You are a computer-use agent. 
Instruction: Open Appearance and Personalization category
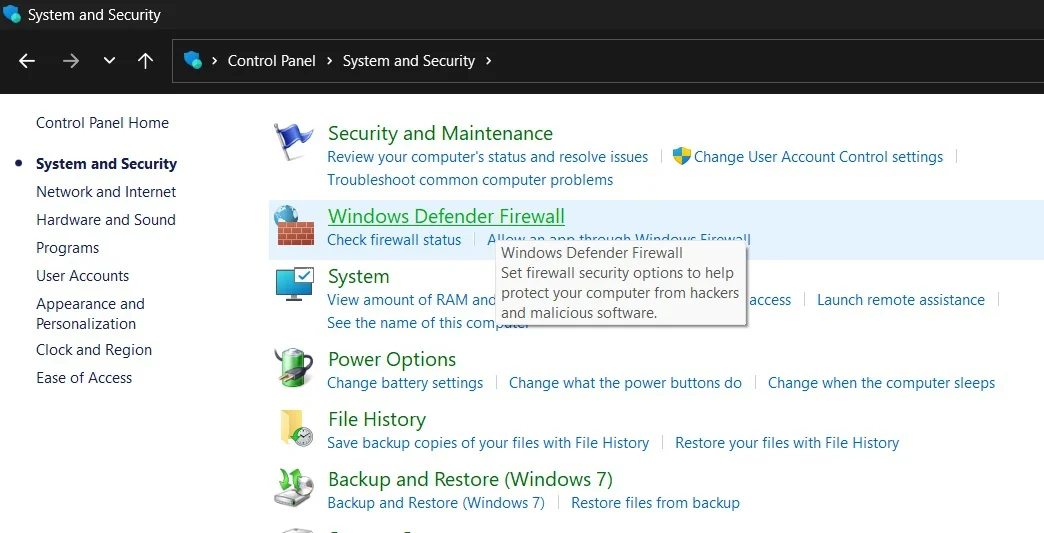90,314
